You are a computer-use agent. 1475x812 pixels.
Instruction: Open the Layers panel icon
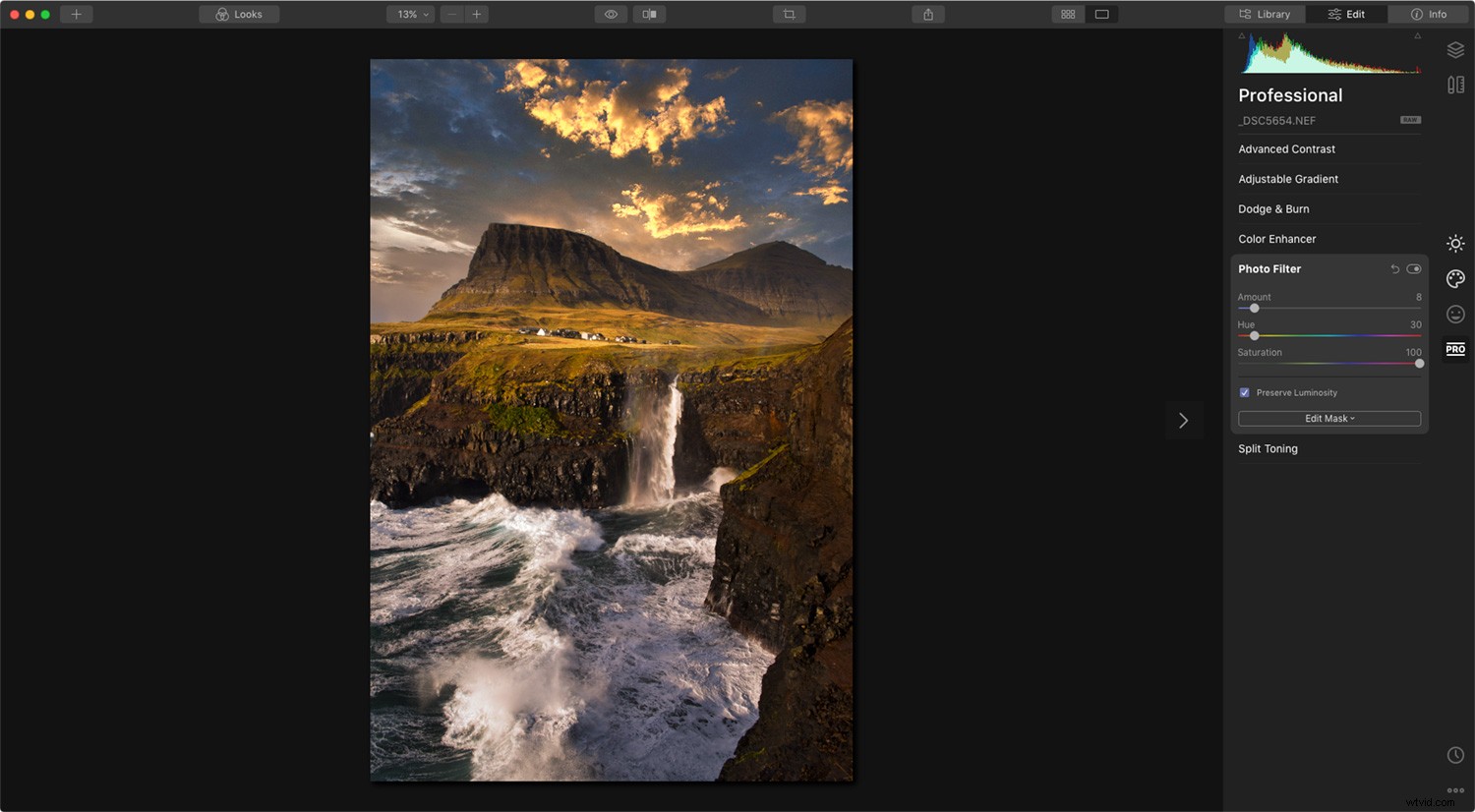pyautogui.click(x=1455, y=49)
